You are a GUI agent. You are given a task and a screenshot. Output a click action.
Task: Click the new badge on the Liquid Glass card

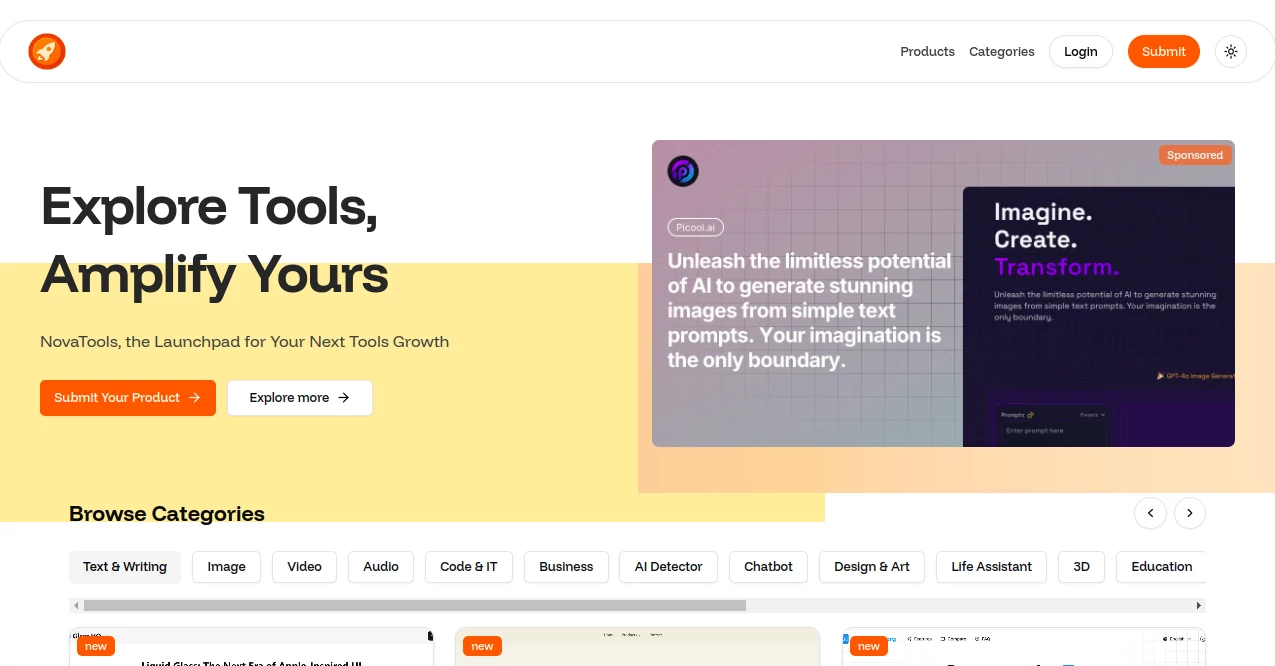coord(95,646)
